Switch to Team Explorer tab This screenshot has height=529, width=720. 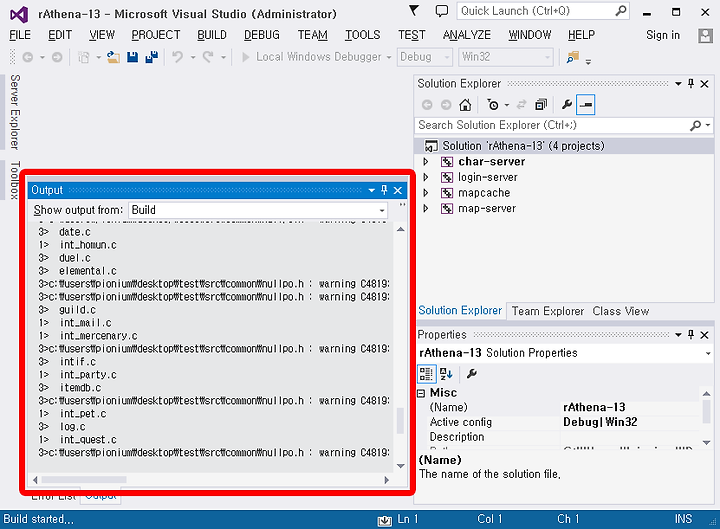tap(548, 311)
